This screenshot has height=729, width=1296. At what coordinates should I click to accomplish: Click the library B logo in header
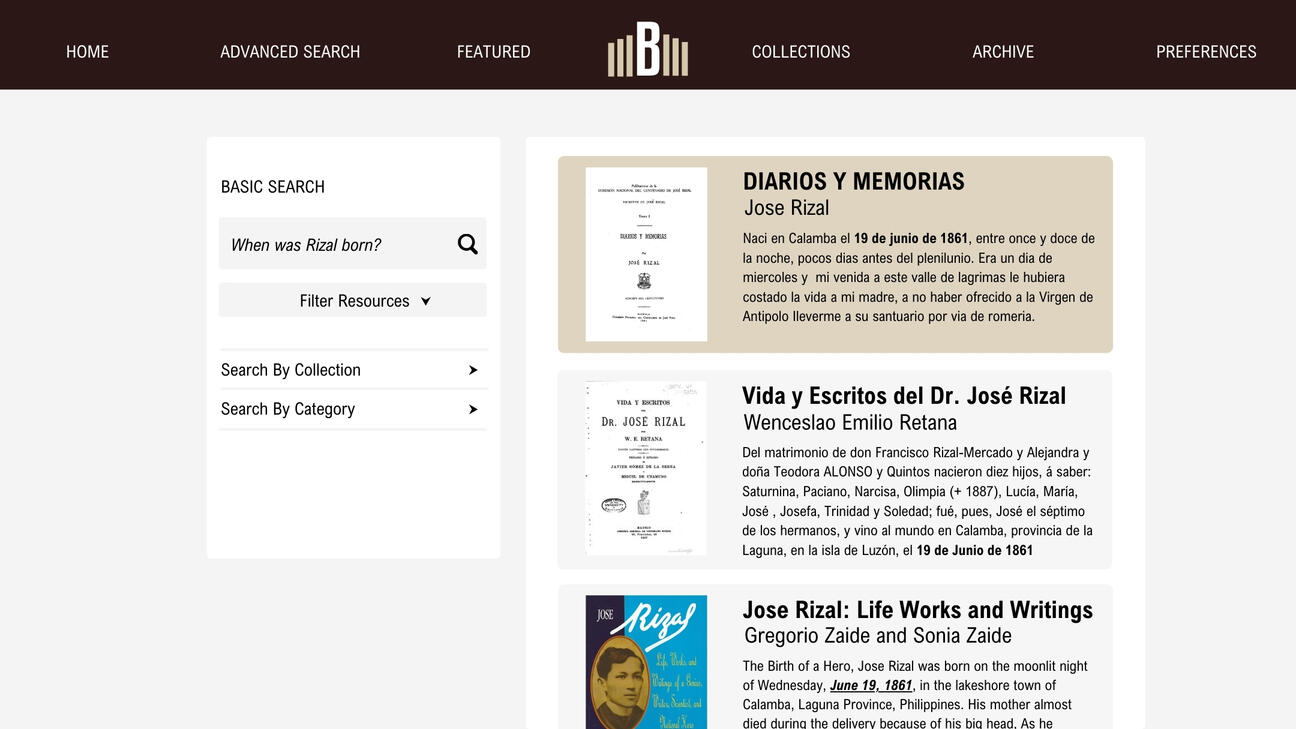pyautogui.click(x=648, y=49)
